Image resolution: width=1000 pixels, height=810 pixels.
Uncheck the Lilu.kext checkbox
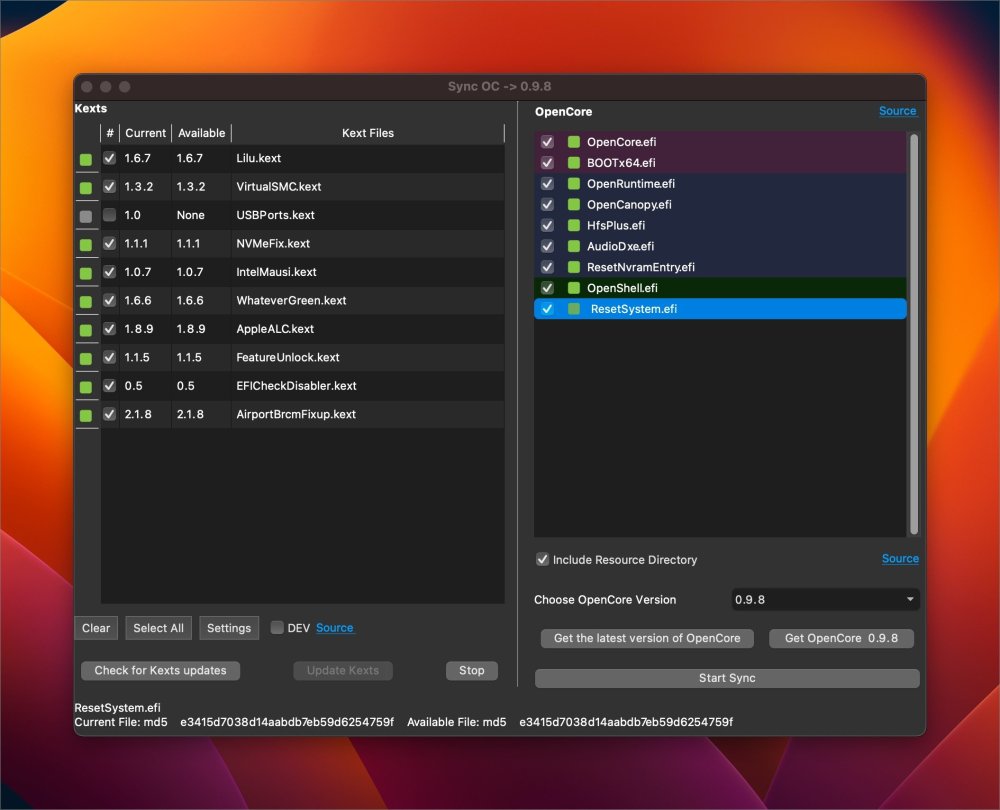(110, 158)
